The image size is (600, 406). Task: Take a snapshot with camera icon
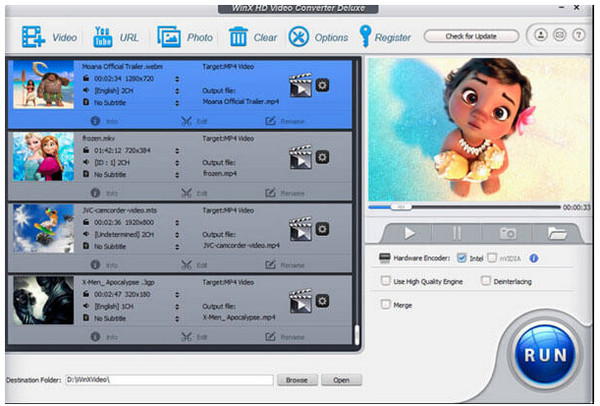pos(507,233)
